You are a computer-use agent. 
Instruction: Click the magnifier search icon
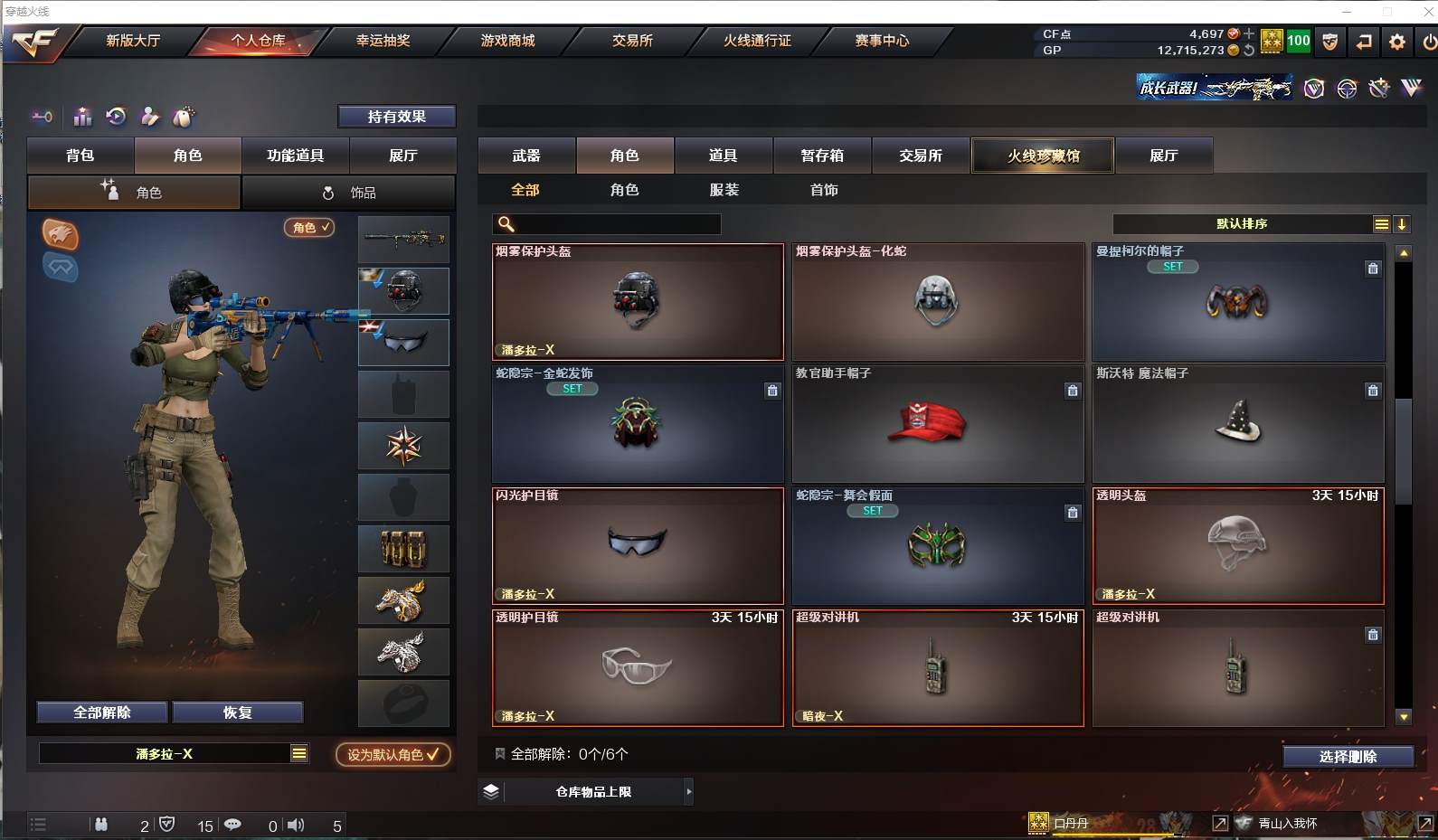[x=506, y=224]
